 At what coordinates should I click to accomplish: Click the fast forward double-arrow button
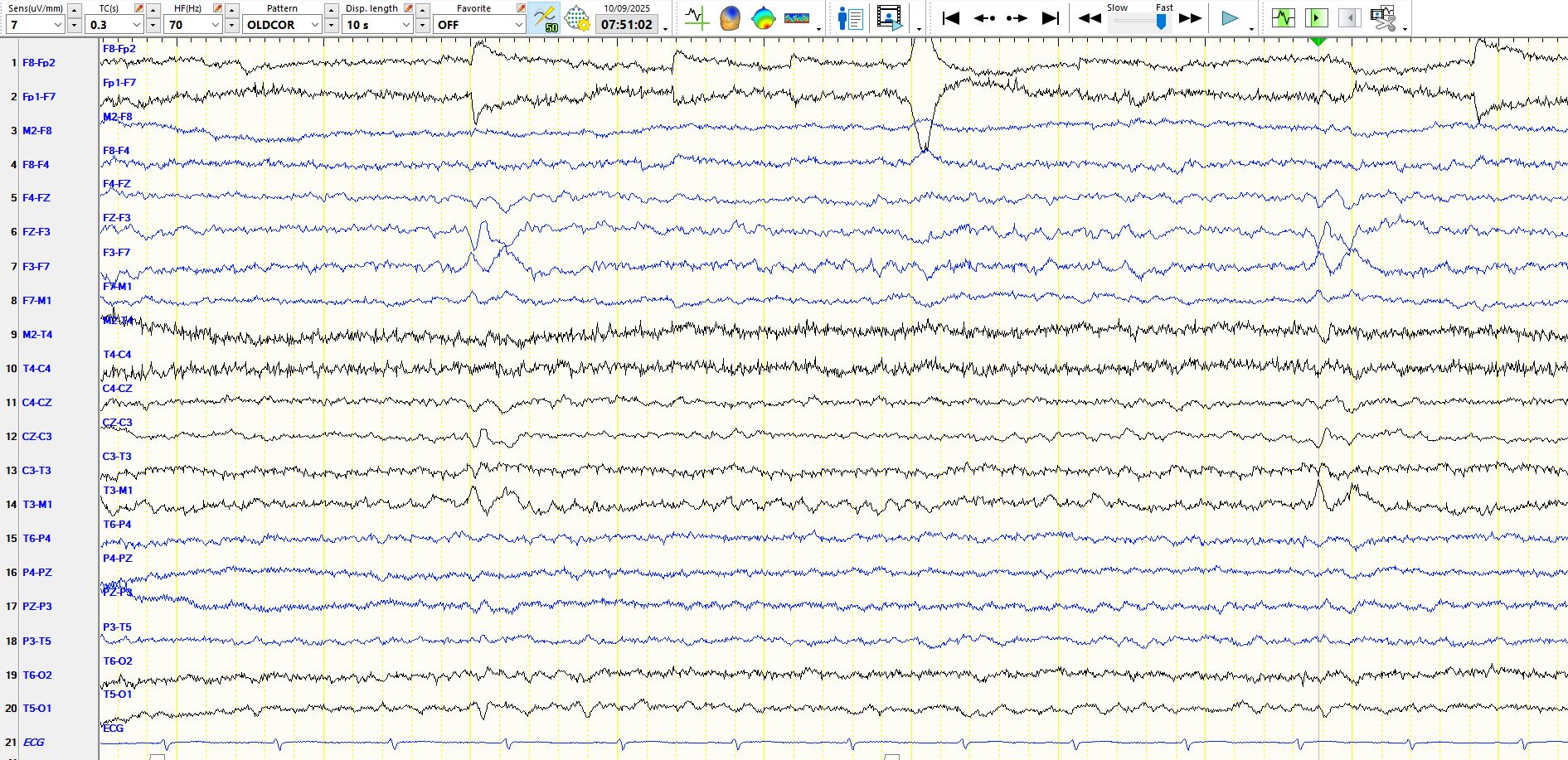1191,18
